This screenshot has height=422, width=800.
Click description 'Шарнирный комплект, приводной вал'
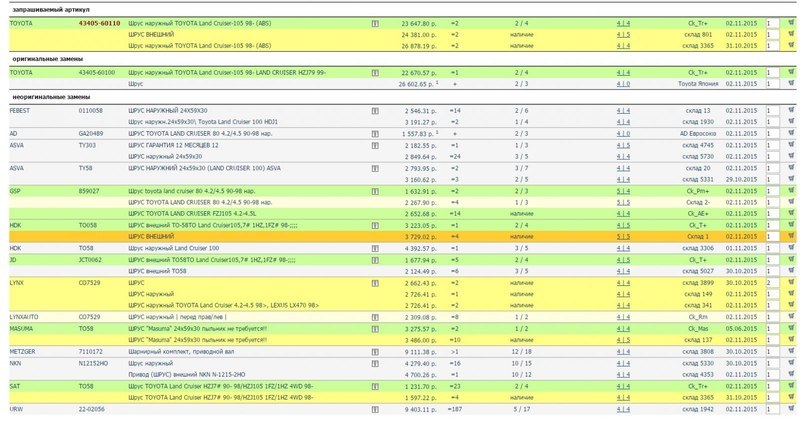[x=181, y=352]
